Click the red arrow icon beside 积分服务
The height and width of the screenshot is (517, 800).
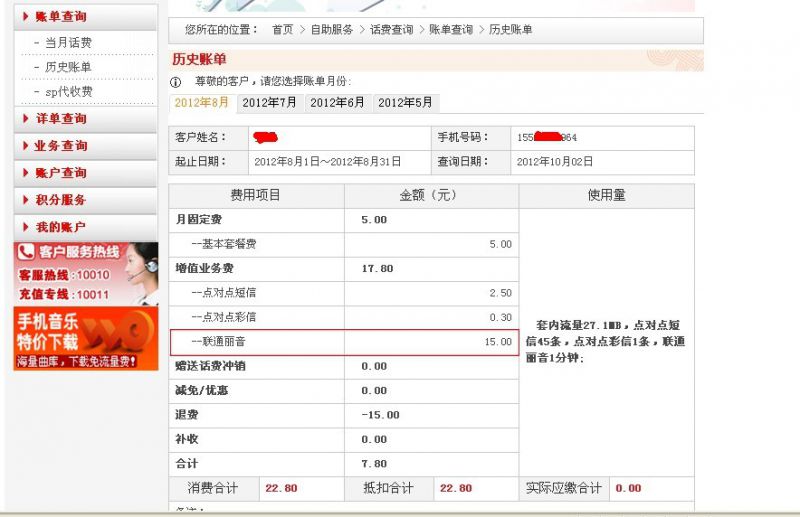25,200
